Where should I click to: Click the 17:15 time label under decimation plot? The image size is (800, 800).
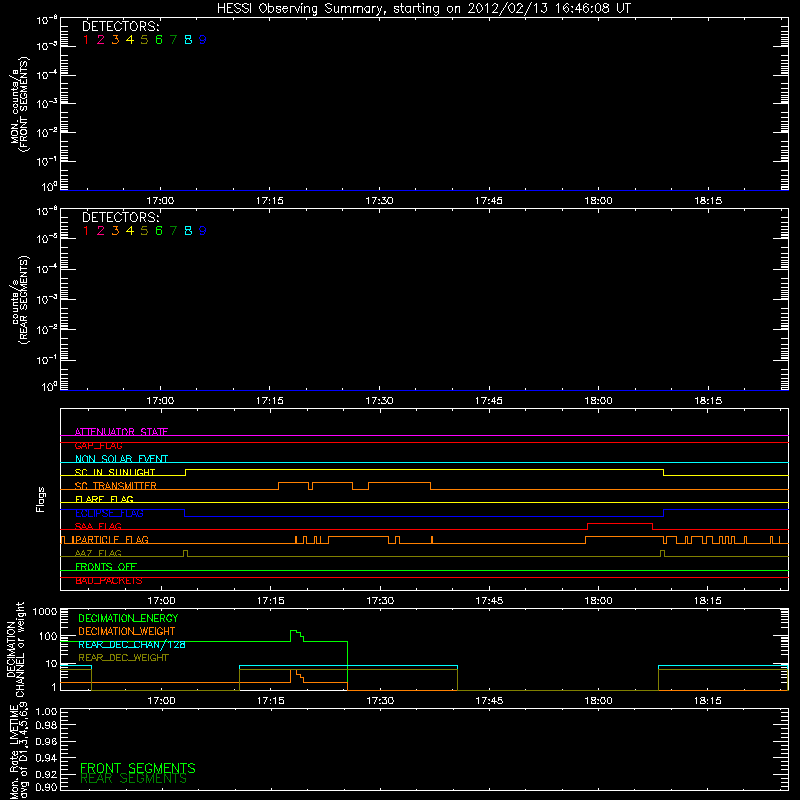270,701
